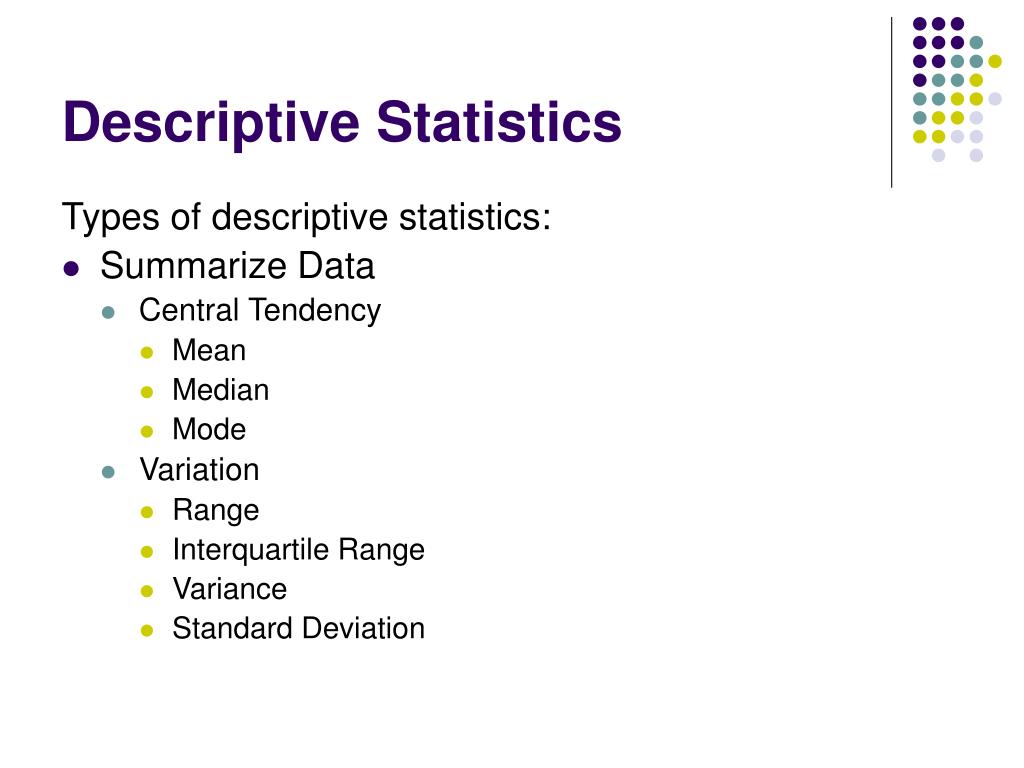
Task: Select the Summarize Data bullet text
Action: (x=237, y=266)
